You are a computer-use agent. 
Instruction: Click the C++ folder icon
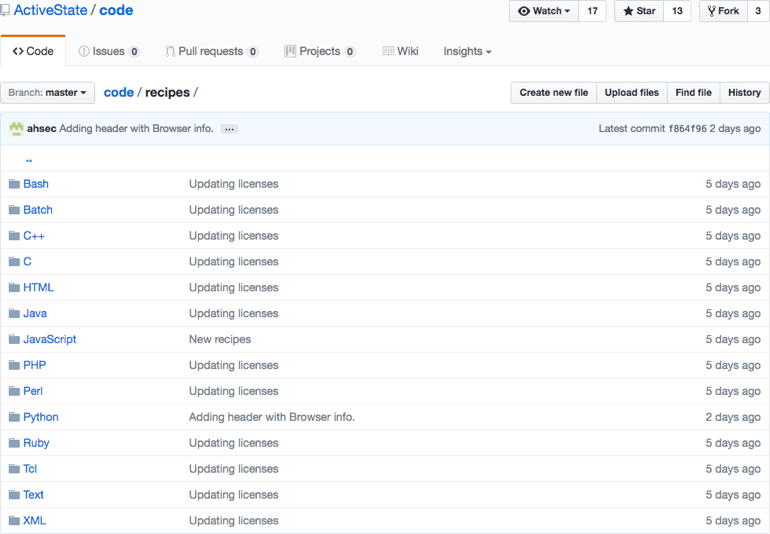14,236
